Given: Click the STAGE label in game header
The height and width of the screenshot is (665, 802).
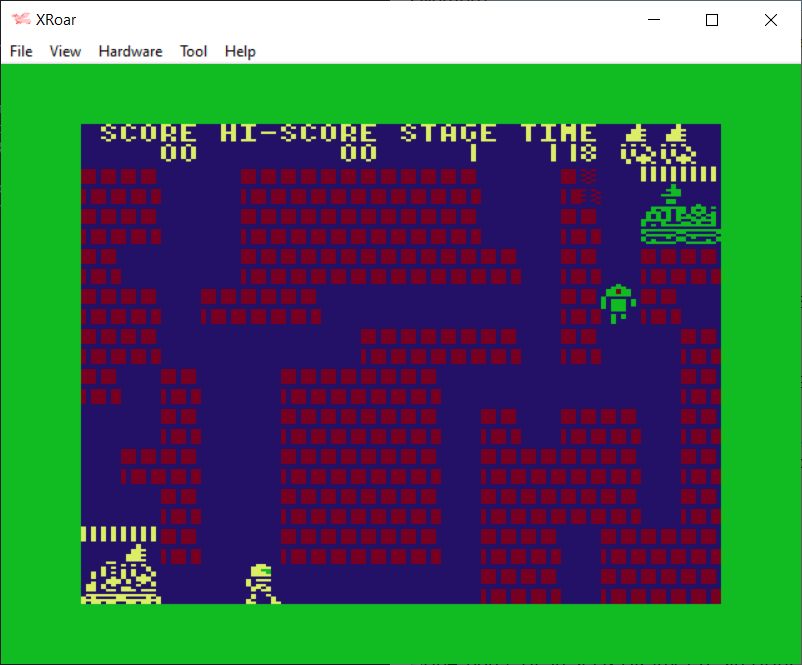Looking at the screenshot, I should tap(448, 133).
